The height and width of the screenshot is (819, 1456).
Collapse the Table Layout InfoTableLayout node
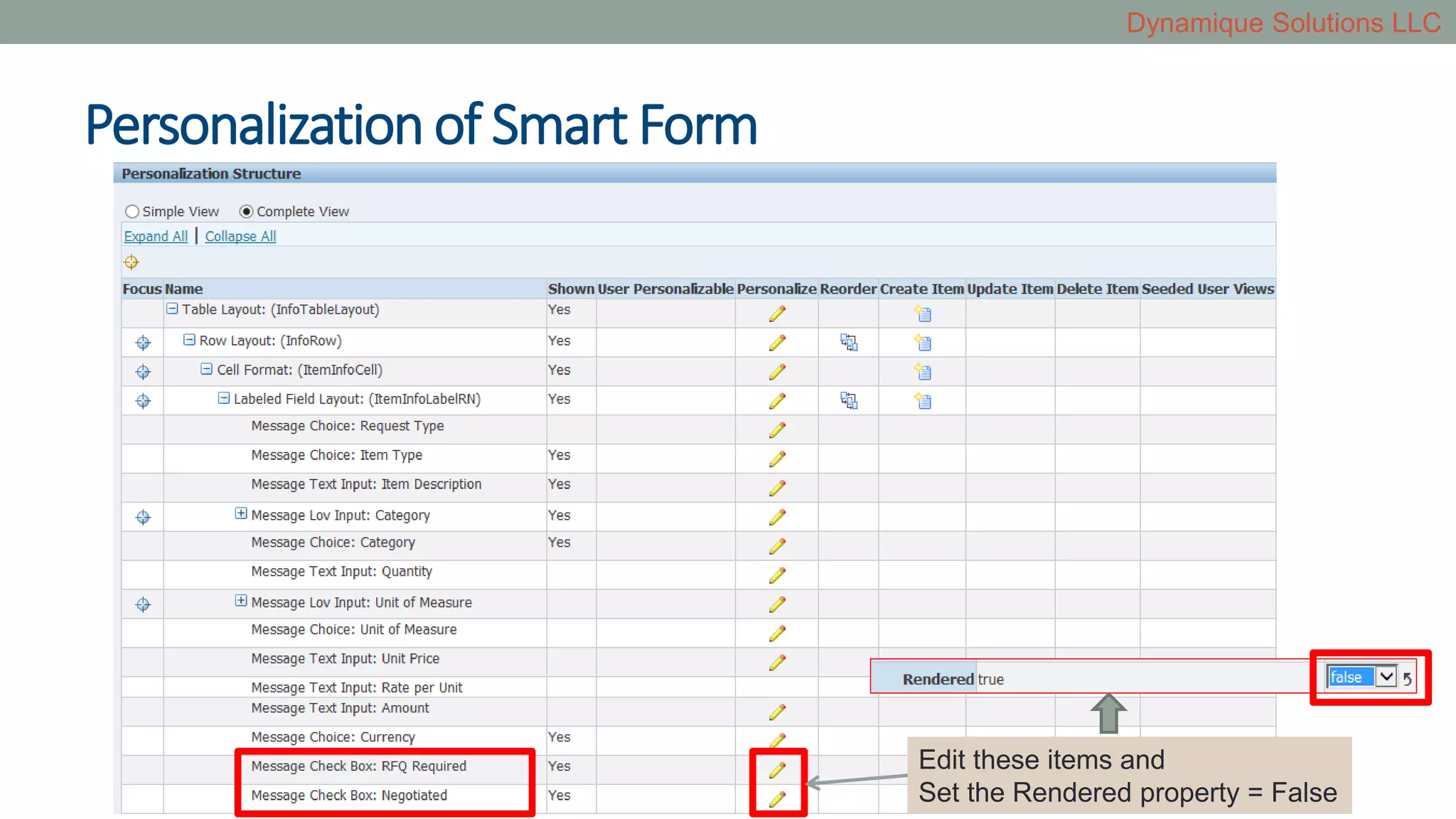tap(172, 309)
